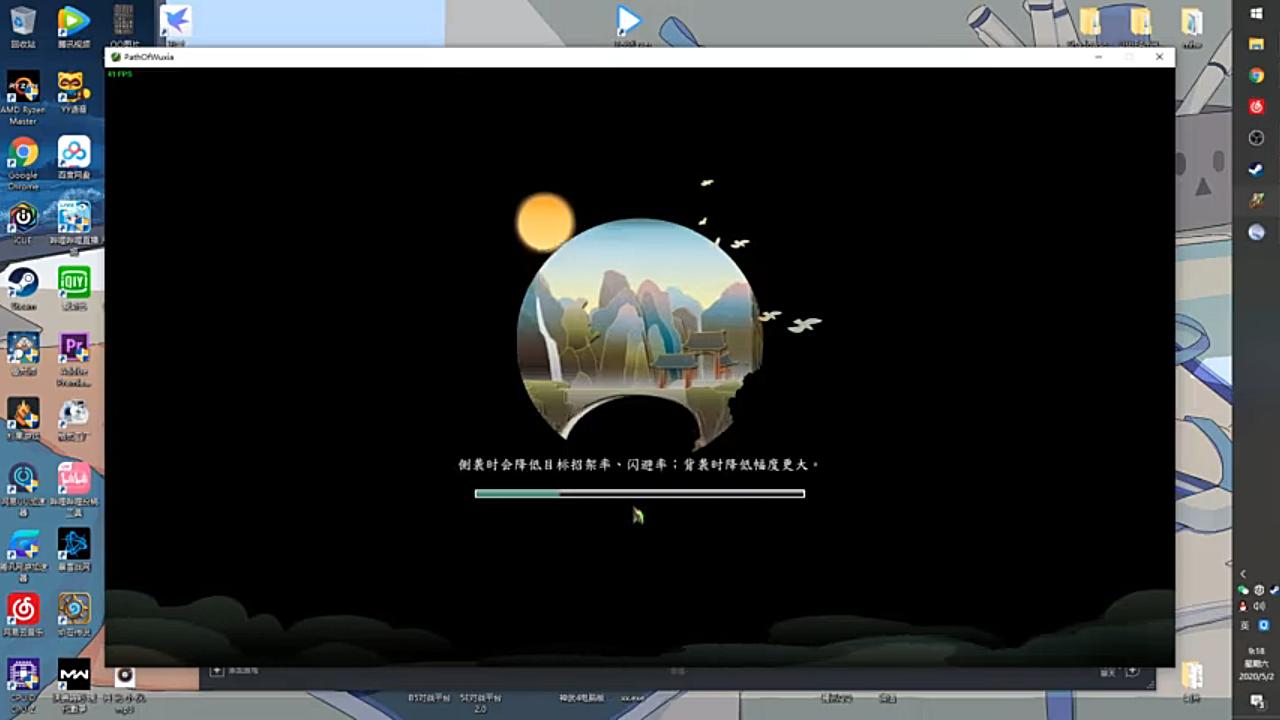The image size is (1280, 720).
Task: Open the Adobe Premiere desktop shortcut
Action: click(73, 358)
